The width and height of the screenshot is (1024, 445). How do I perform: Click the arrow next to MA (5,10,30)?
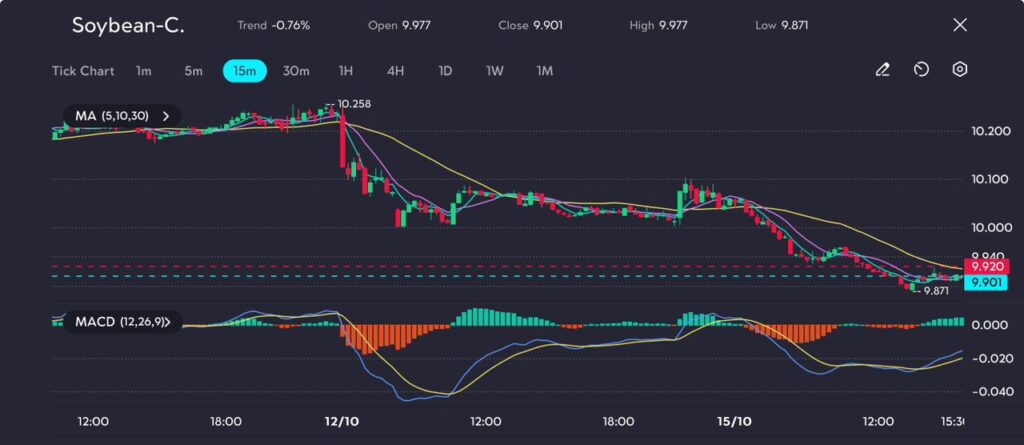pyautogui.click(x=166, y=116)
